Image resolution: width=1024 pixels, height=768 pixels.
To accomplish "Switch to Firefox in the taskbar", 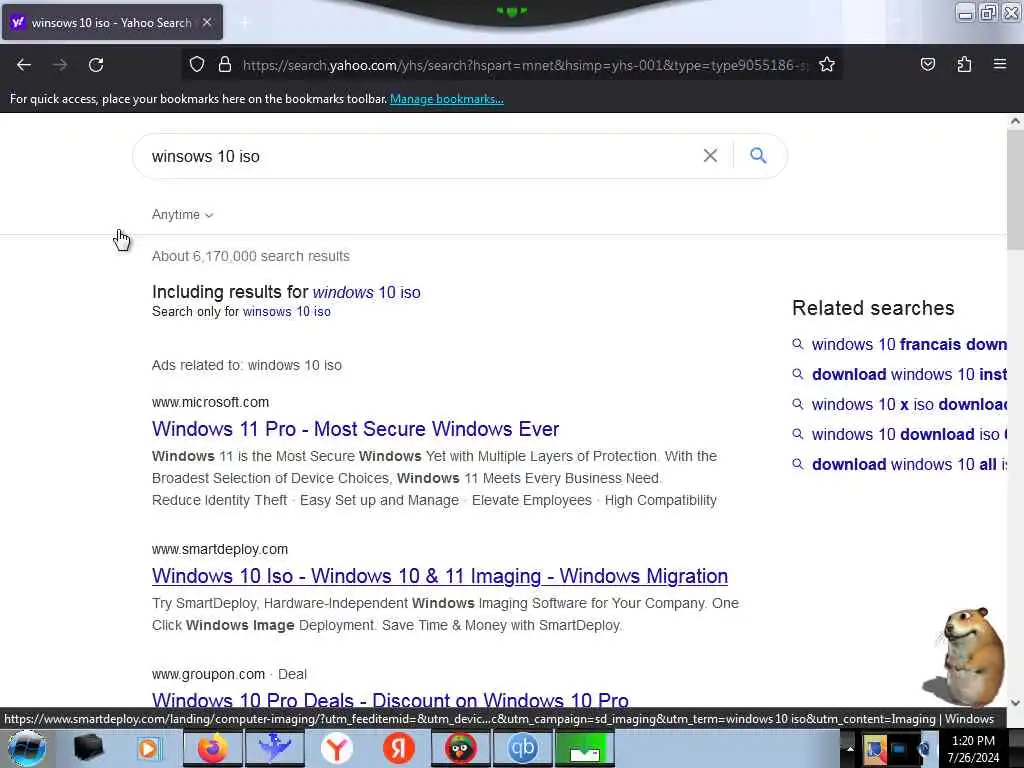I will click(x=212, y=748).
